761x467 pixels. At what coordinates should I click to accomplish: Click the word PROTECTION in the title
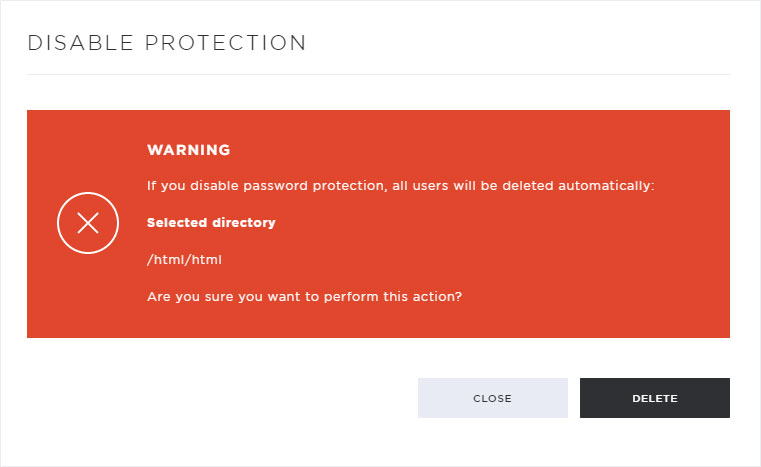pyautogui.click(x=226, y=43)
